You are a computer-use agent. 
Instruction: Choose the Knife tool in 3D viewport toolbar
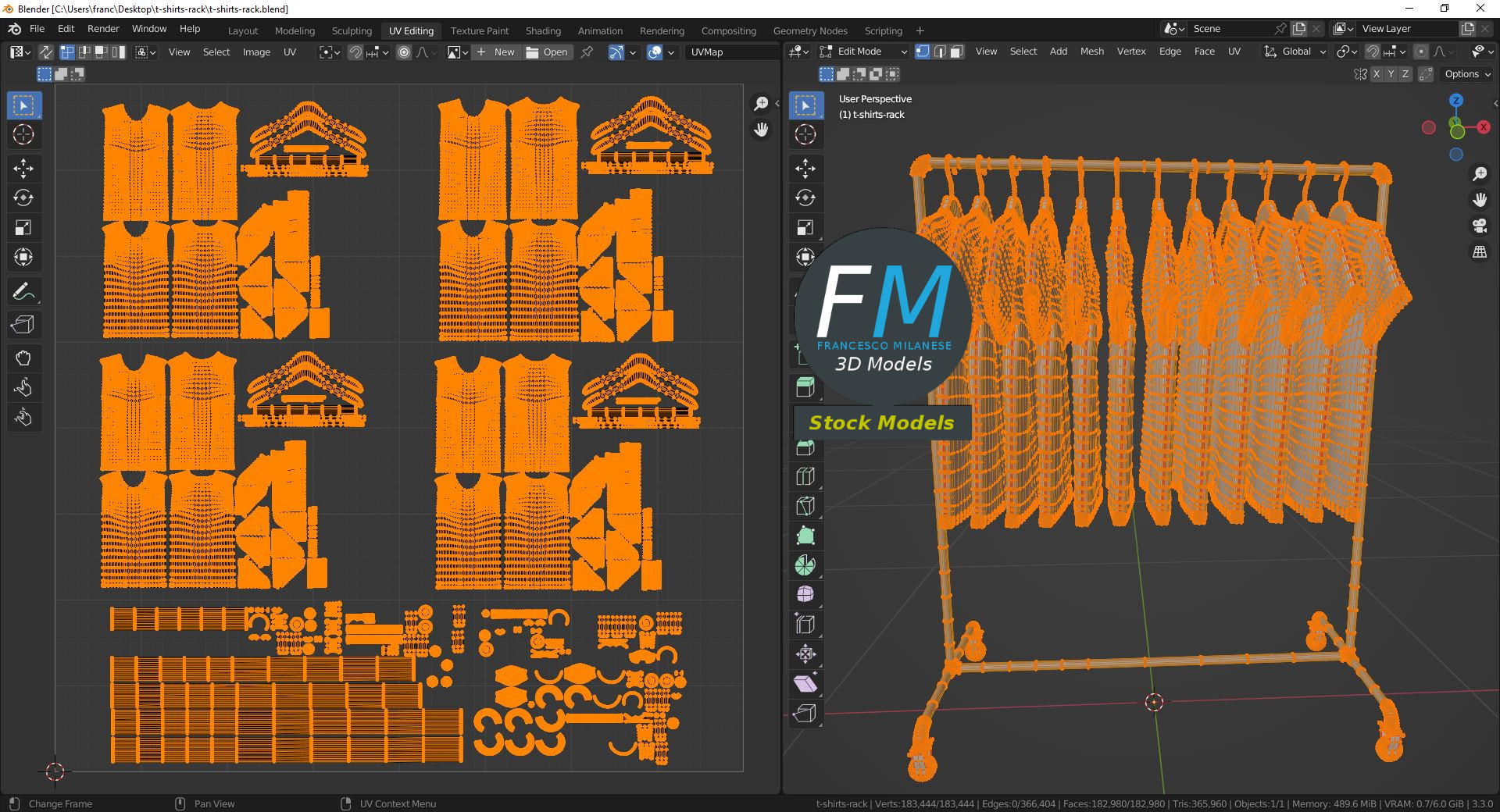coord(805,506)
